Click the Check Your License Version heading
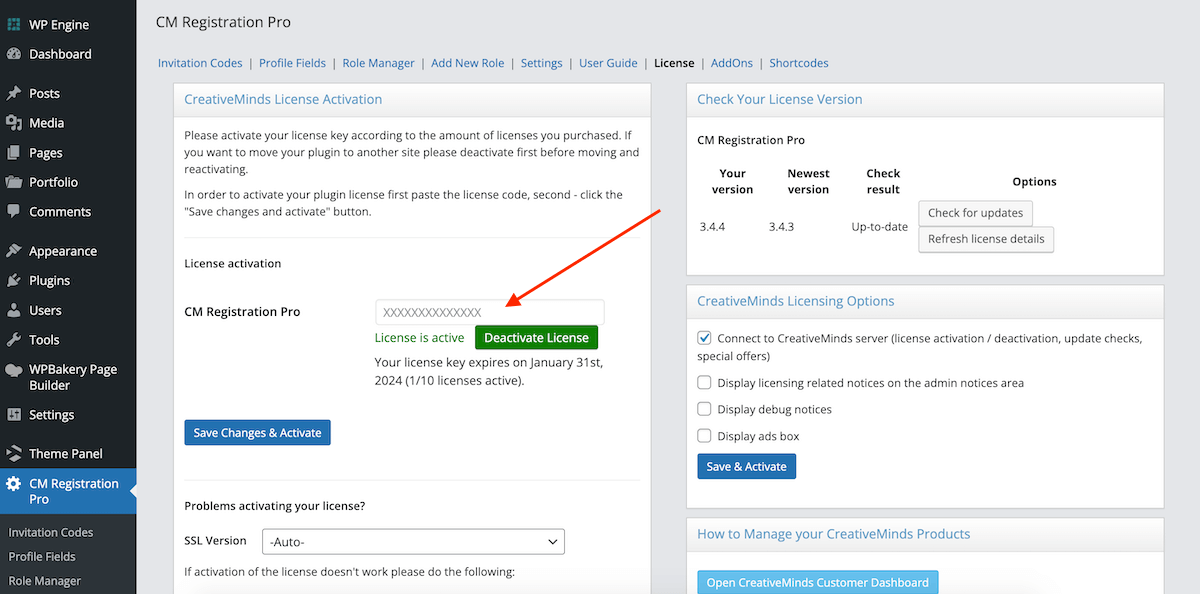1200x594 pixels. 780,99
